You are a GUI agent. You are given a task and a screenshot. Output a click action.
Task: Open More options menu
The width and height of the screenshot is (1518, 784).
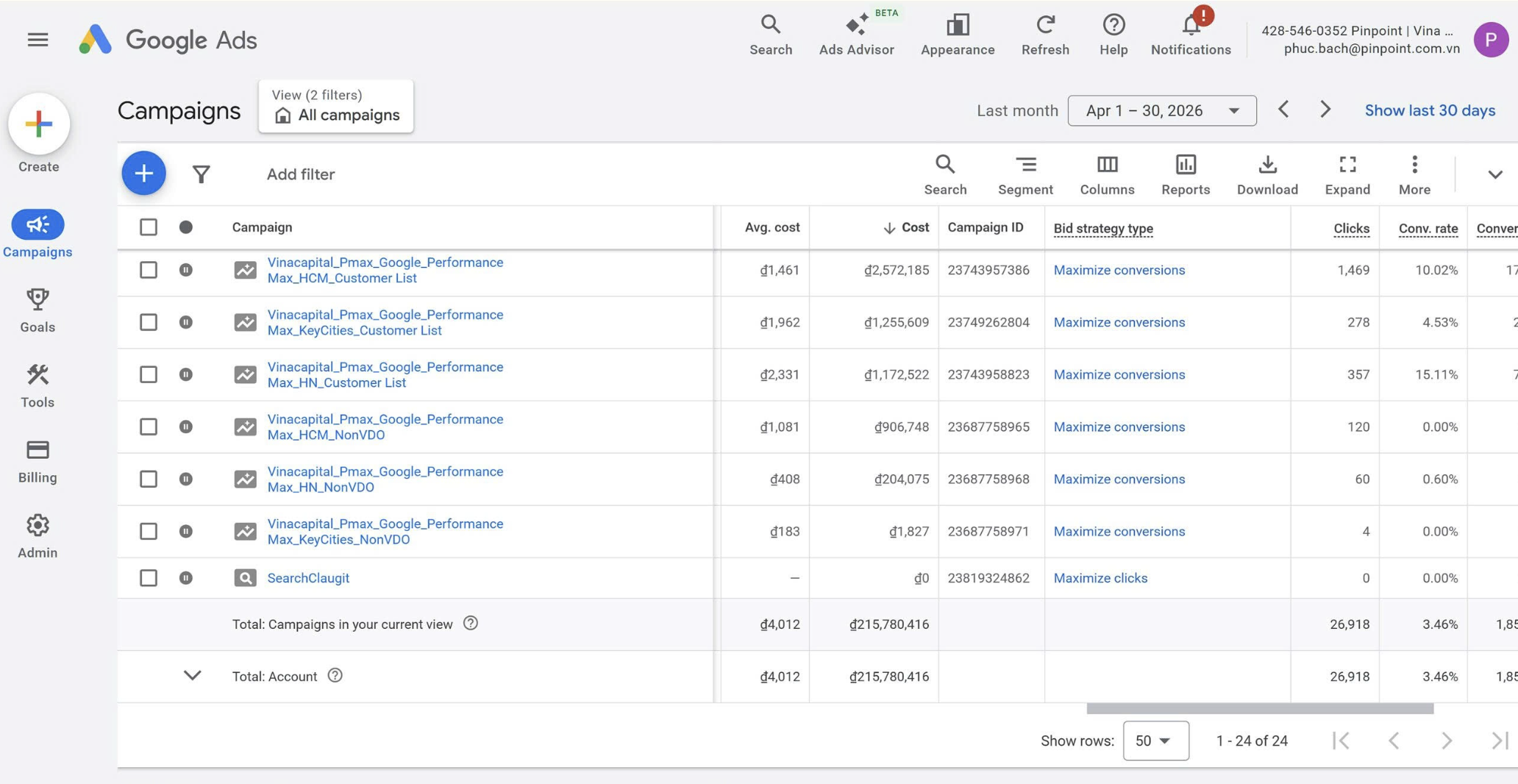tap(1414, 174)
